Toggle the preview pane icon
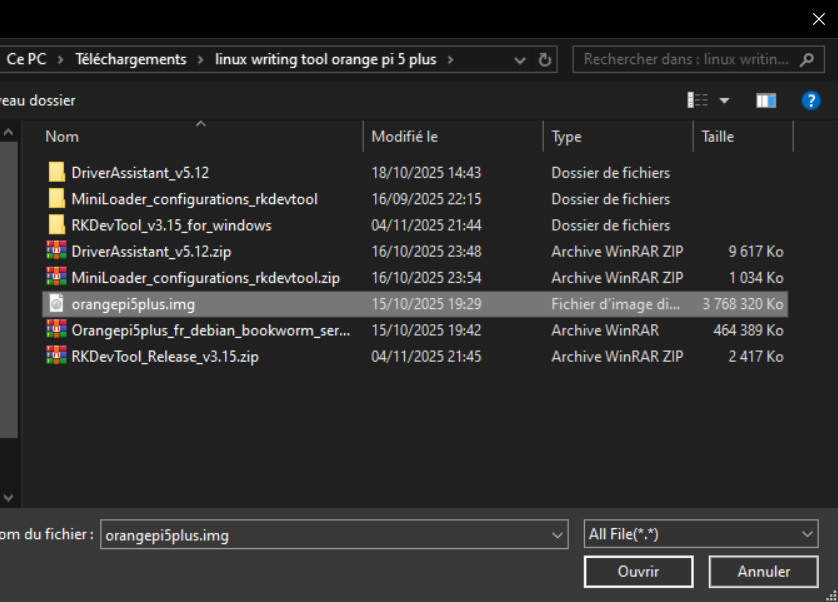Viewport: 838px width, 602px height. point(767,100)
